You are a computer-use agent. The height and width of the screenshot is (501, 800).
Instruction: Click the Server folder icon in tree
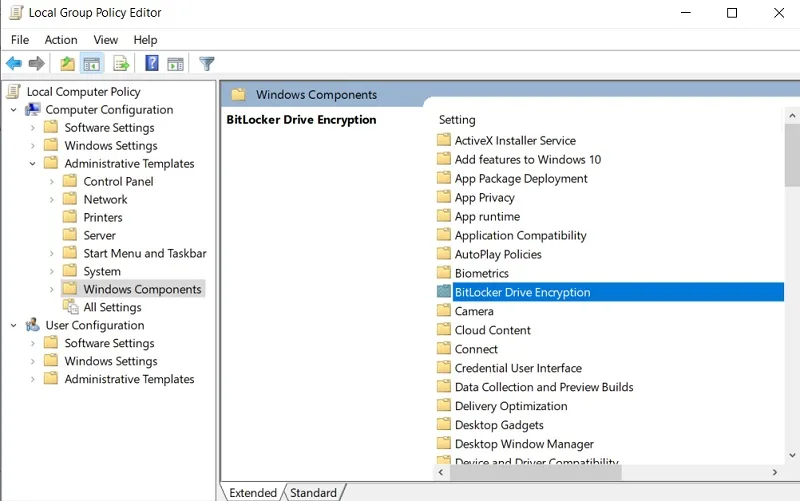click(70, 235)
